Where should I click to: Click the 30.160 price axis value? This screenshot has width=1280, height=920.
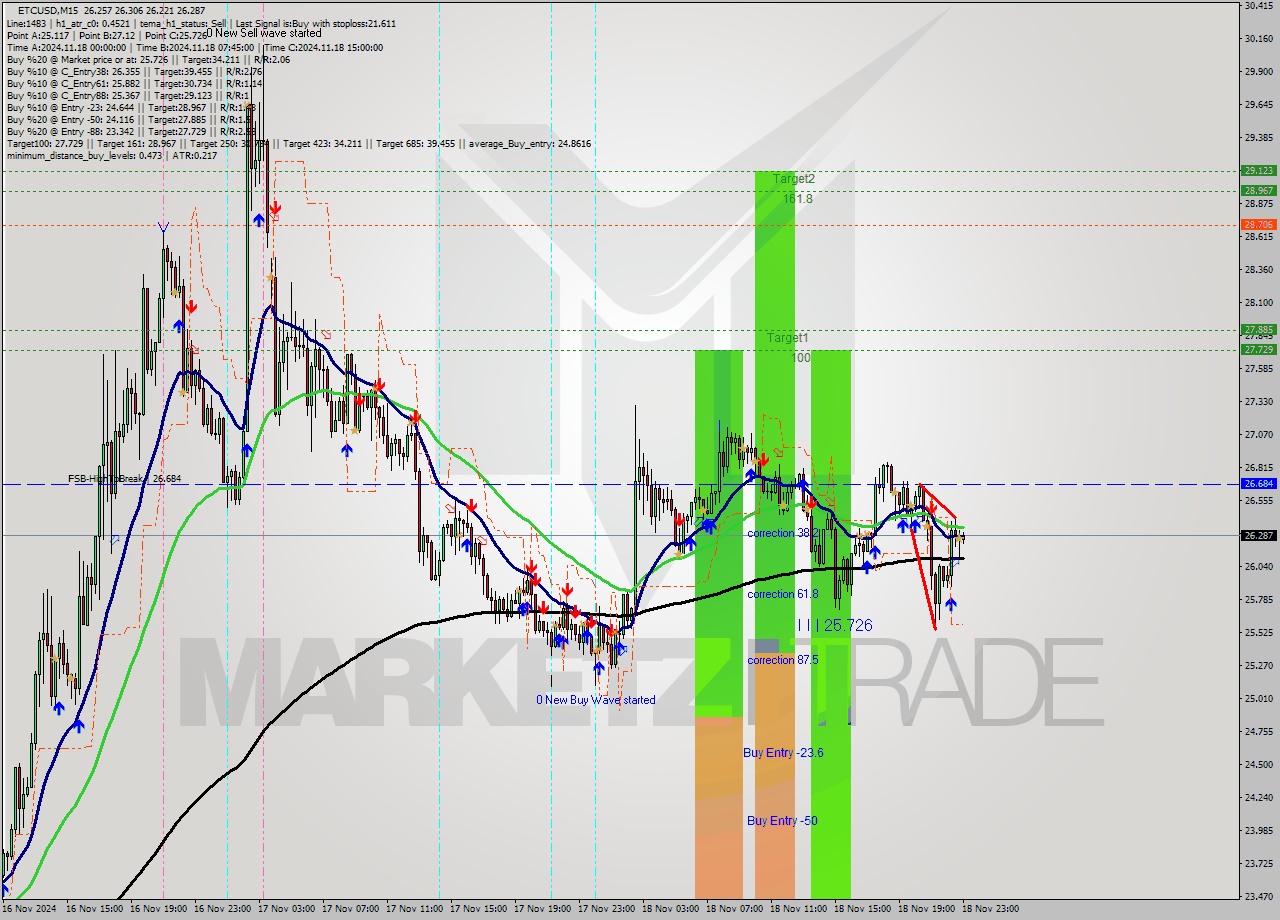point(1258,38)
